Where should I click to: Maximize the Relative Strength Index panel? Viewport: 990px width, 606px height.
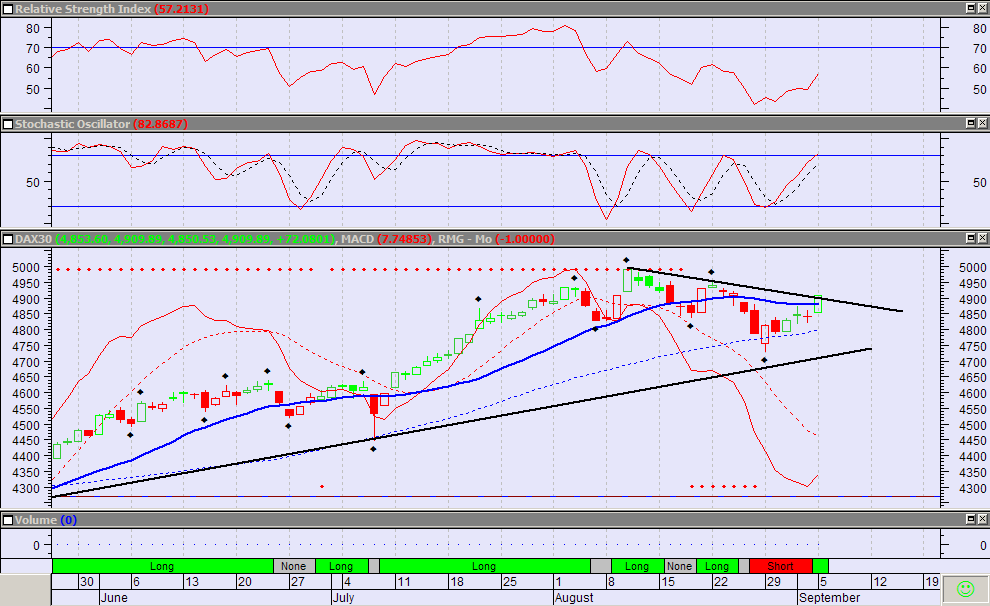click(969, 8)
